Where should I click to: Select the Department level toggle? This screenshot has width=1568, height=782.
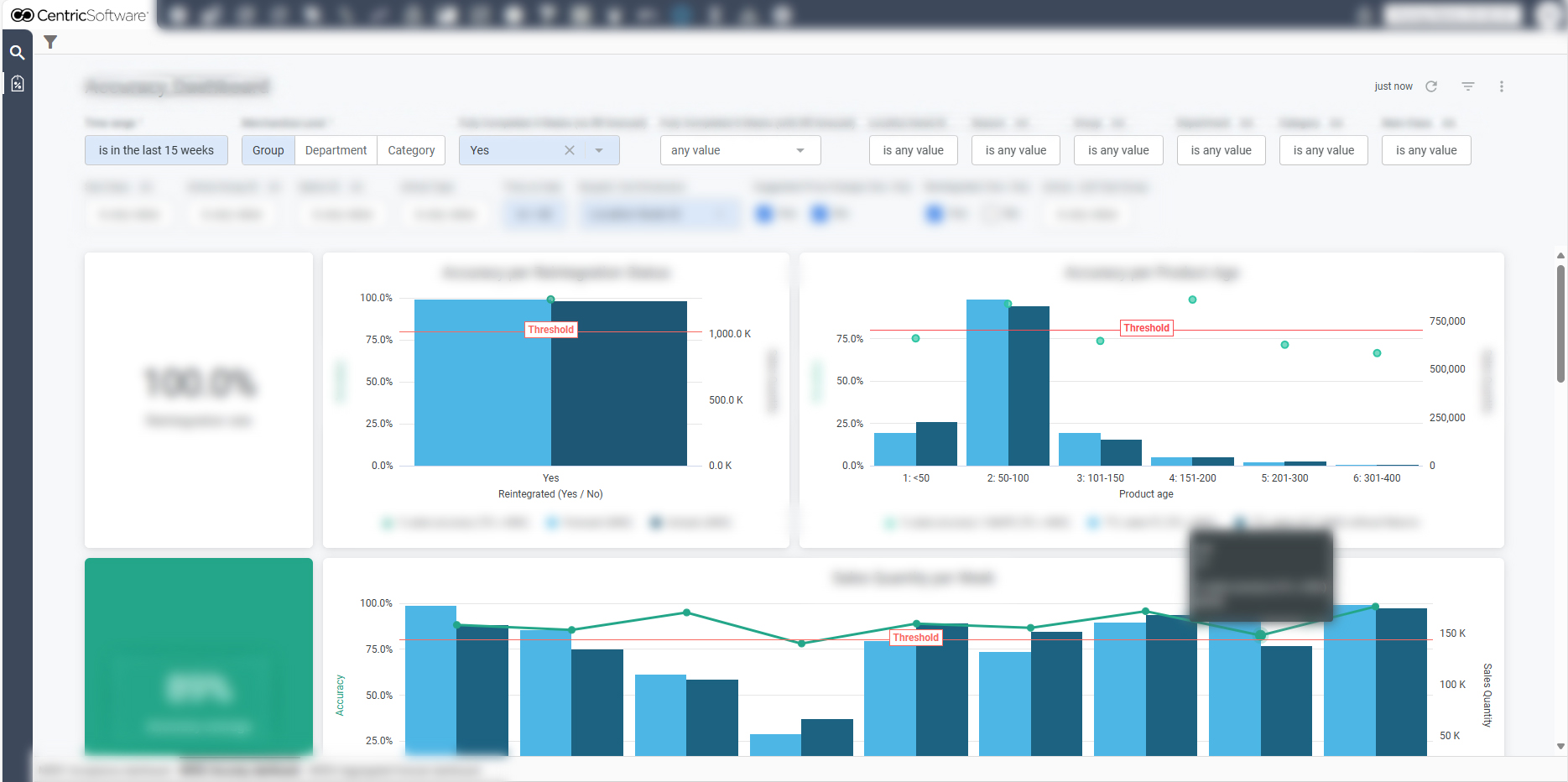tap(336, 150)
